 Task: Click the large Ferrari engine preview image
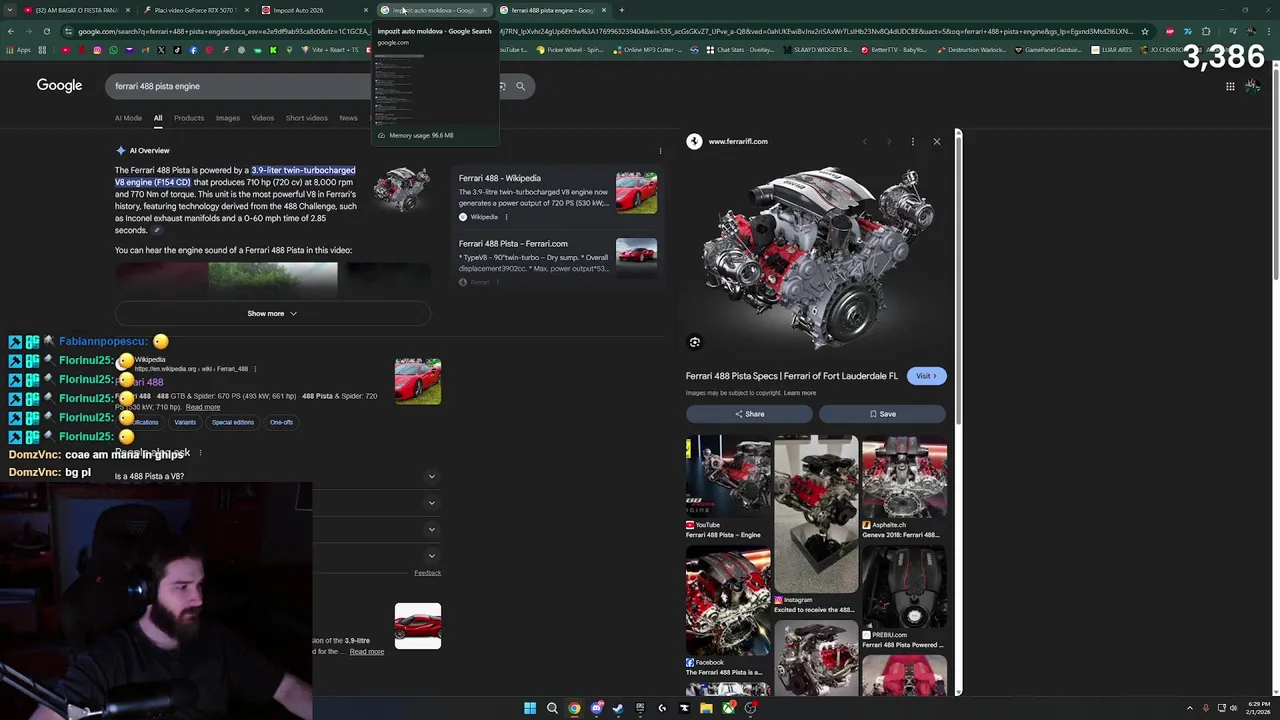click(x=816, y=258)
